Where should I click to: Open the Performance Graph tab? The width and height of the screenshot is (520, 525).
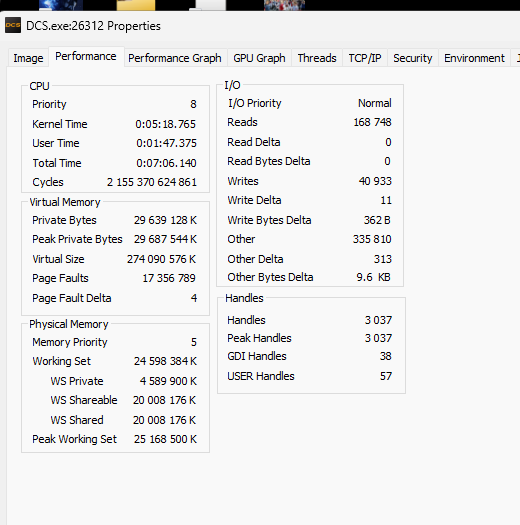click(x=175, y=58)
